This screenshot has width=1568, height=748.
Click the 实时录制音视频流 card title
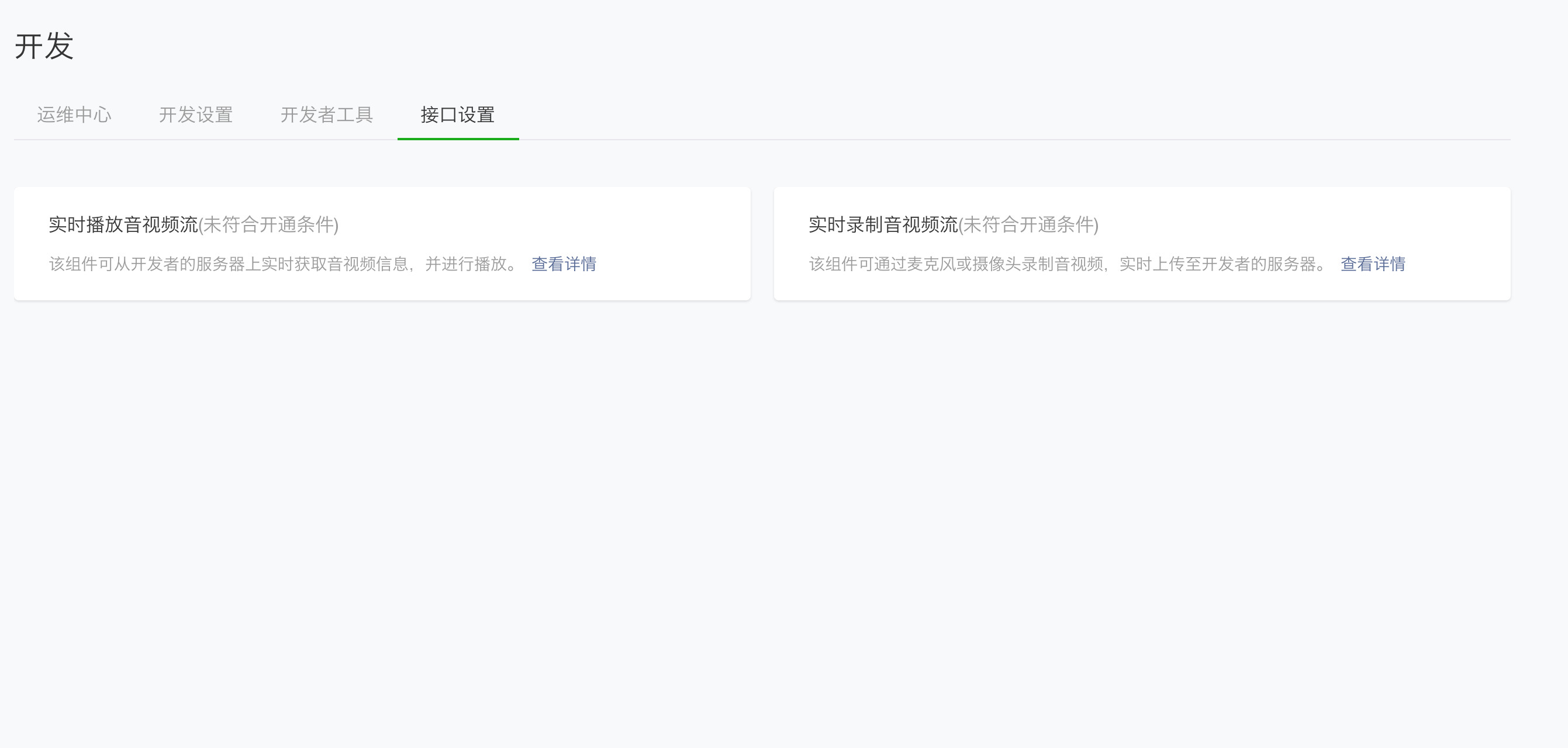tap(883, 224)
